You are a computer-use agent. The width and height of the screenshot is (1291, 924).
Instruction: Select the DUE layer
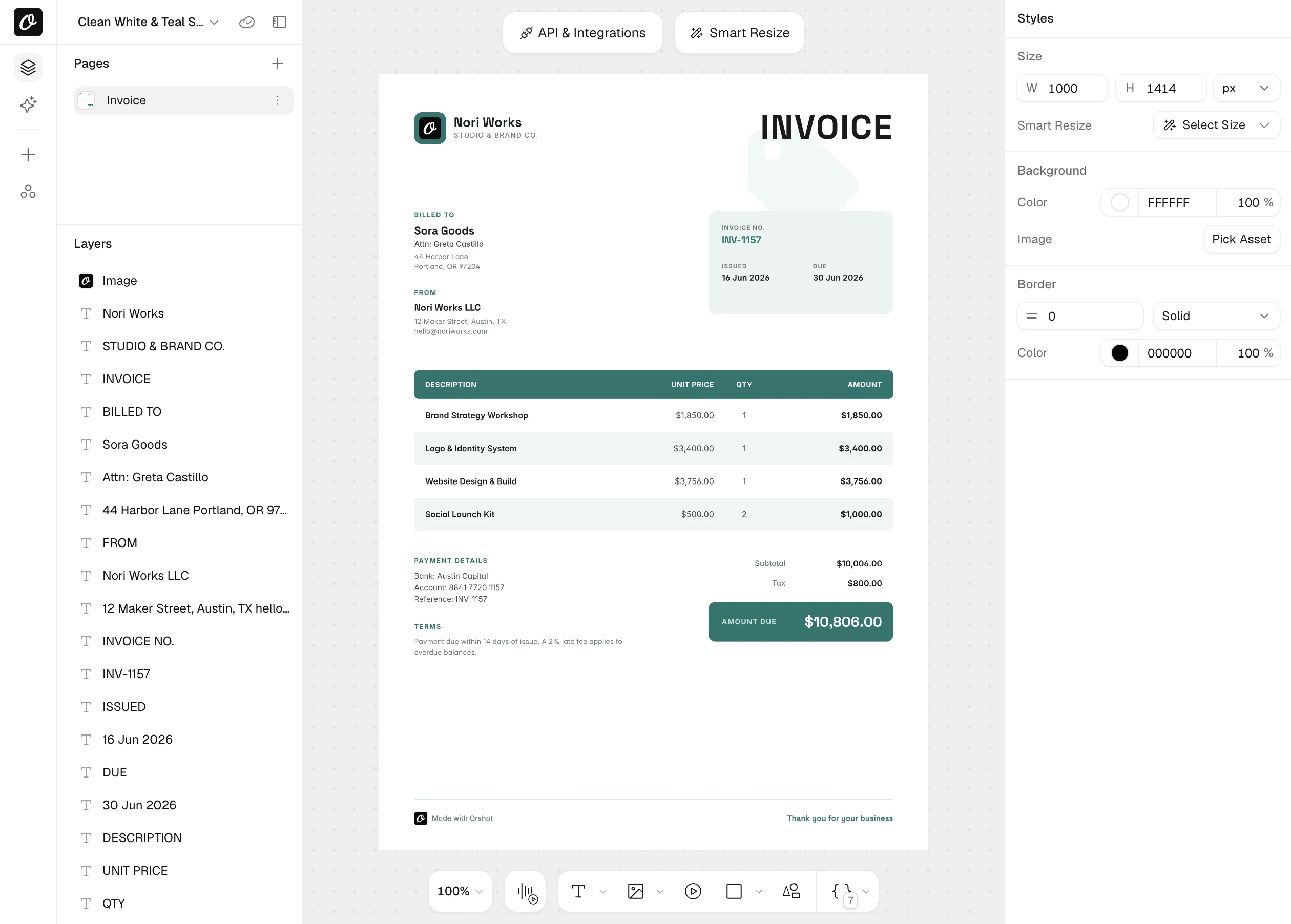(x=183, y=773)
